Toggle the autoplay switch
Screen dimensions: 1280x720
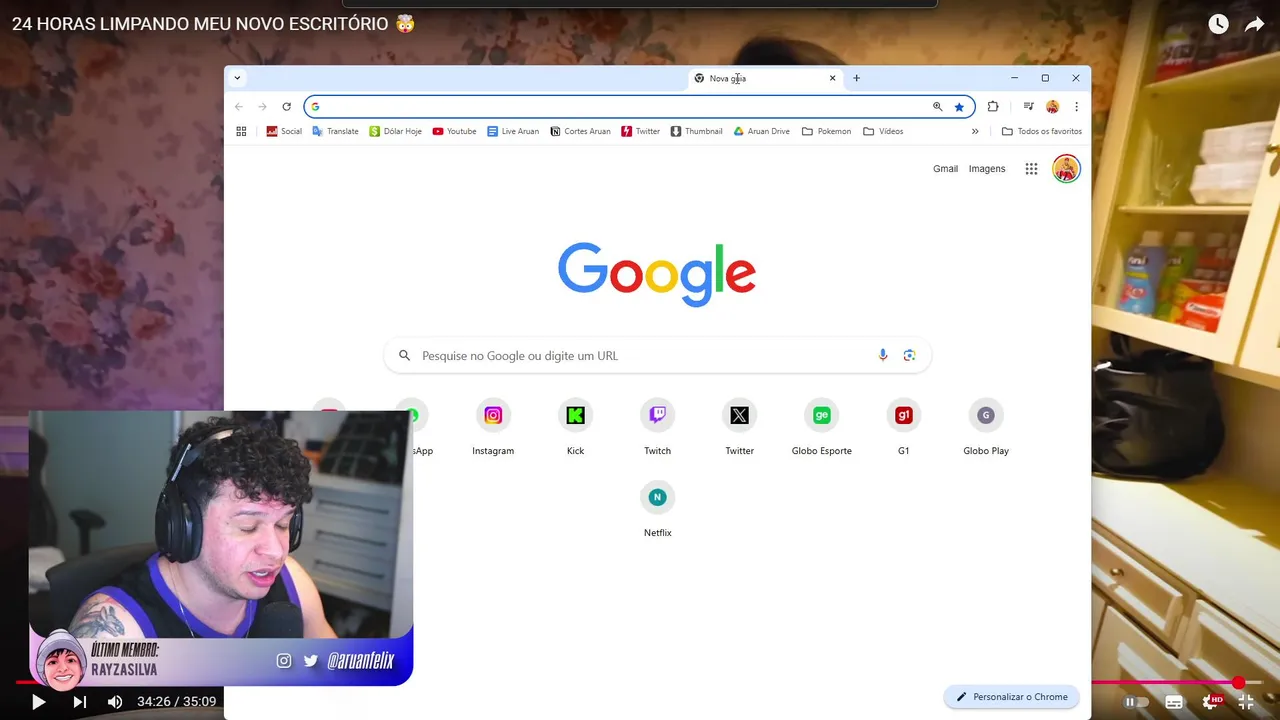tap(1136, 702)
